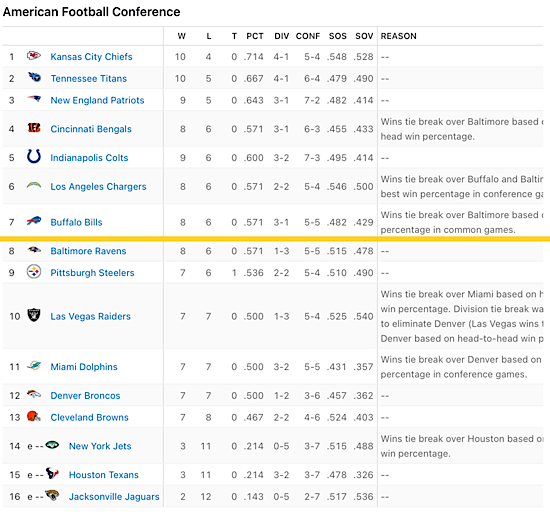Click the Buffalo Bills logo icon

(34, 221)
